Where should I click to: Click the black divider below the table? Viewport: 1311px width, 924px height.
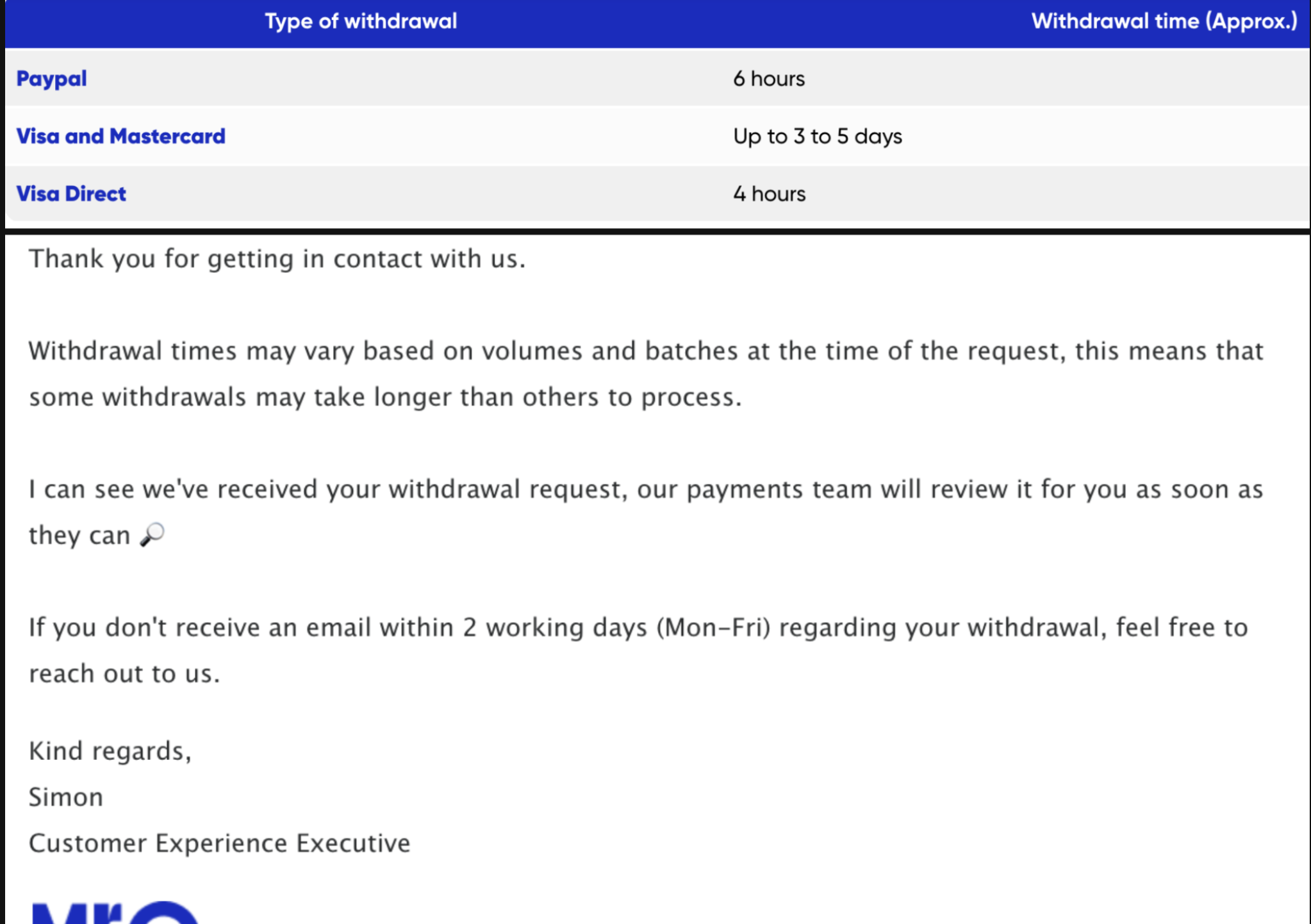click(x=656, y=231)
